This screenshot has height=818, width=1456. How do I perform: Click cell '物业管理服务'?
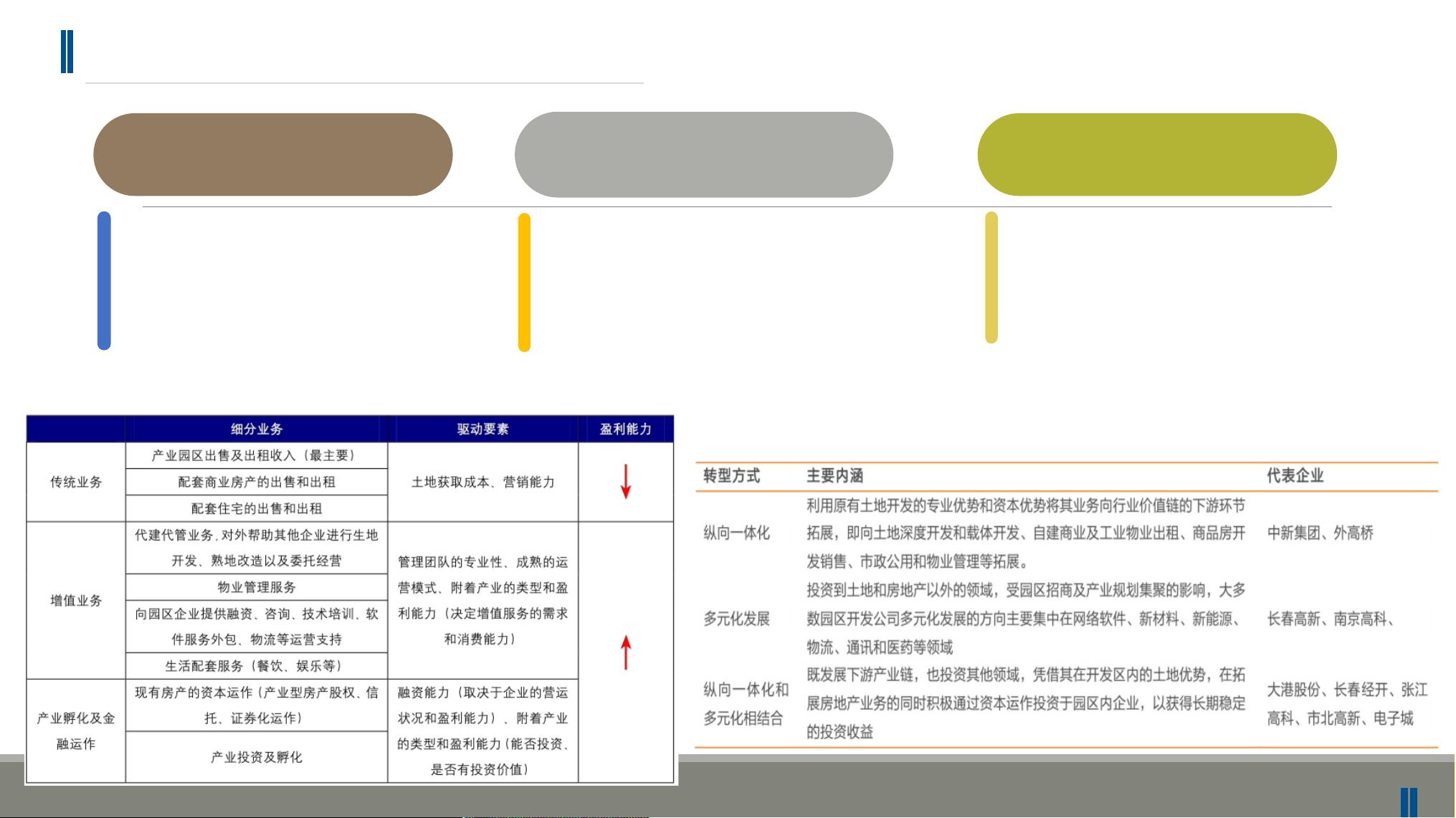[x=257, y=587]
